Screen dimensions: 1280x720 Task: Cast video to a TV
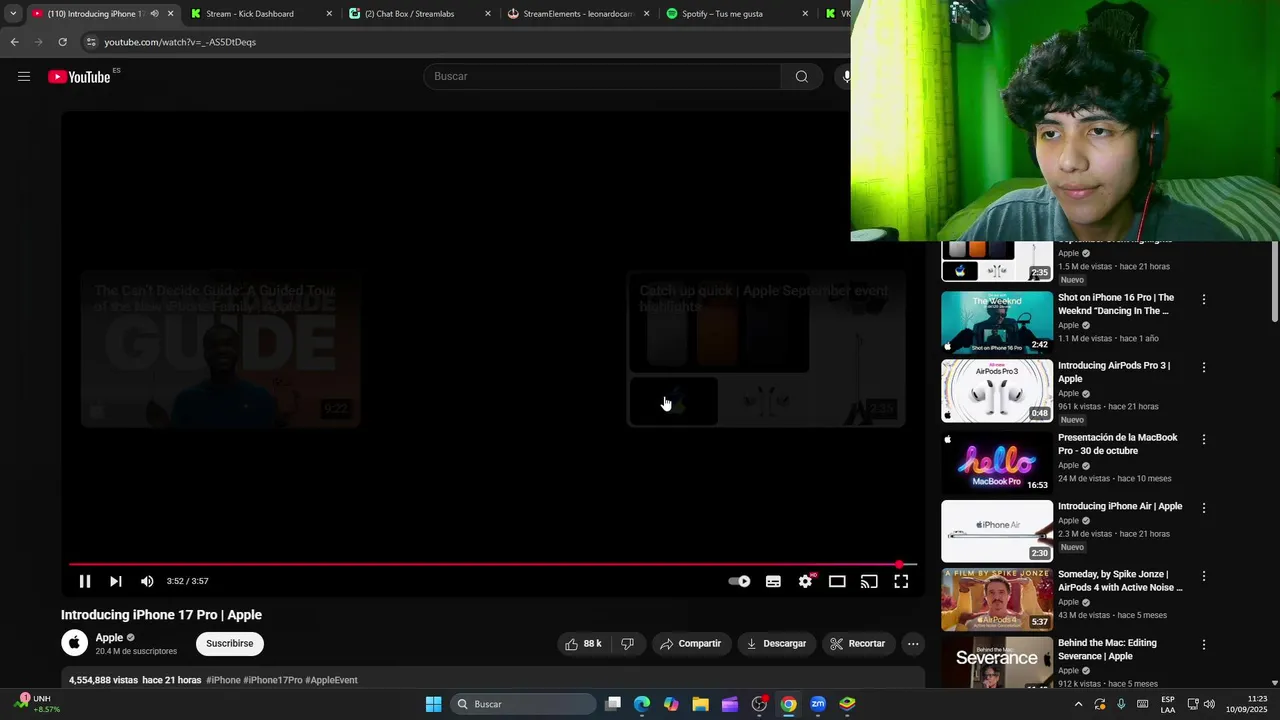coord(869,581)
